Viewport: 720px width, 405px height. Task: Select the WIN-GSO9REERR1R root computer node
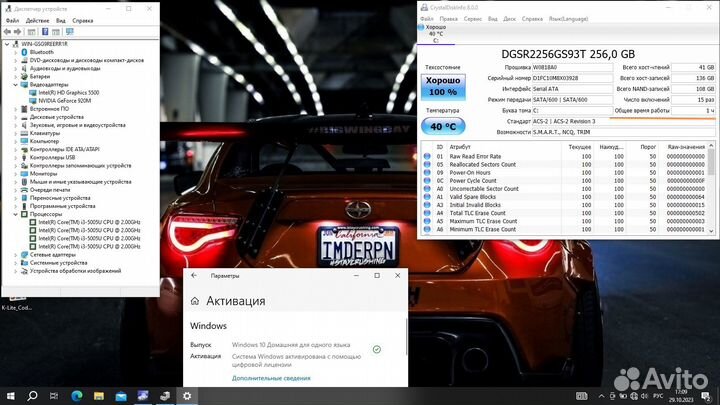44,44
